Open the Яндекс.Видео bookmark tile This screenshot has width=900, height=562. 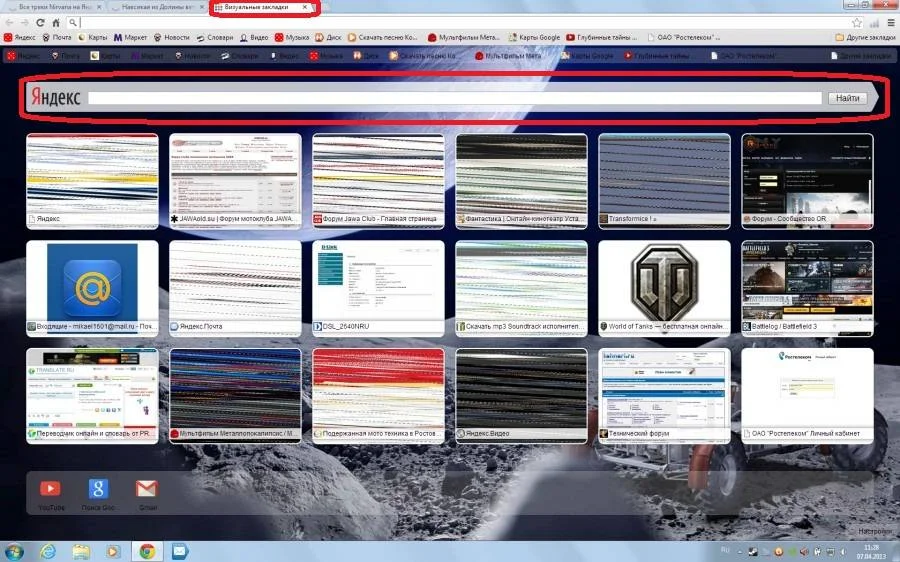click(x=521, y=396)
